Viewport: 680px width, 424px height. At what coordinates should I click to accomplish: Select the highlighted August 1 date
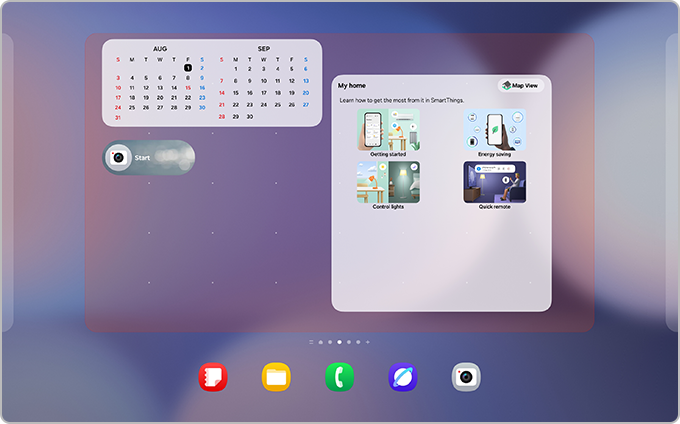pyautogui.click(x=188, y=68)
